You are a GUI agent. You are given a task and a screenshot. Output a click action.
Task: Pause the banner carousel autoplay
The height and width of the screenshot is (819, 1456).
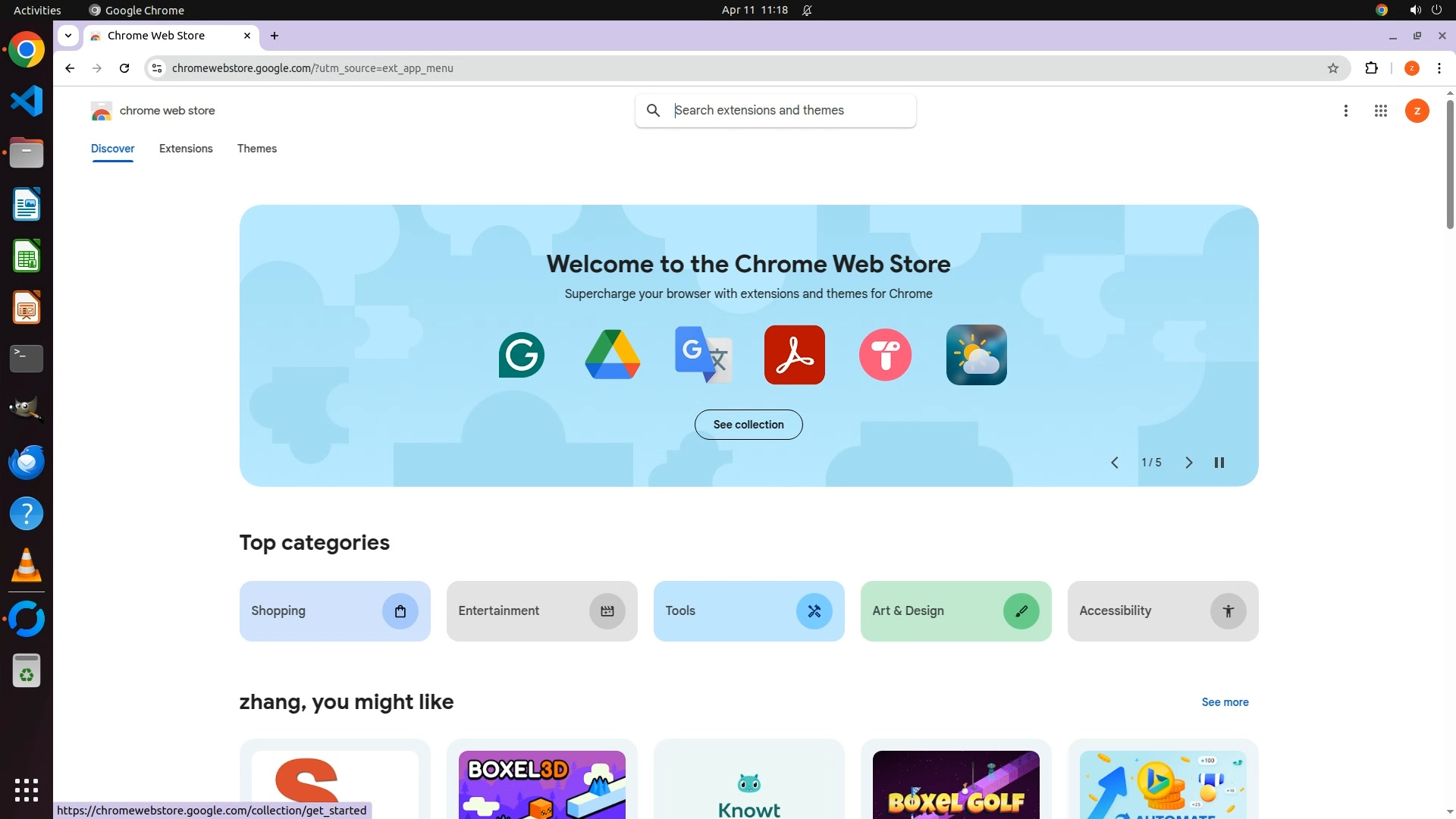pos(1219,463)
